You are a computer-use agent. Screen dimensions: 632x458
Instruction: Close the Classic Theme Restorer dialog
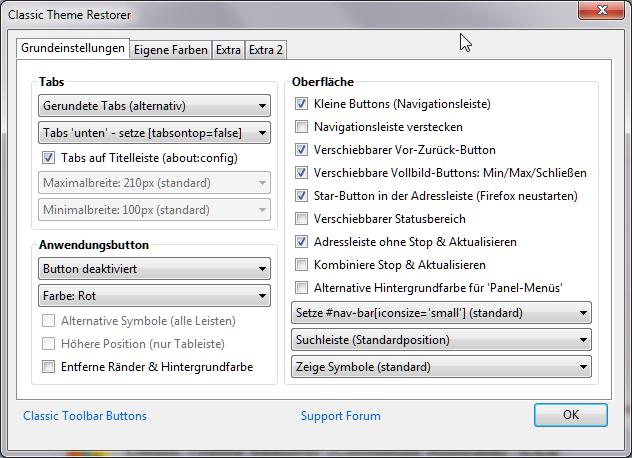601,10
